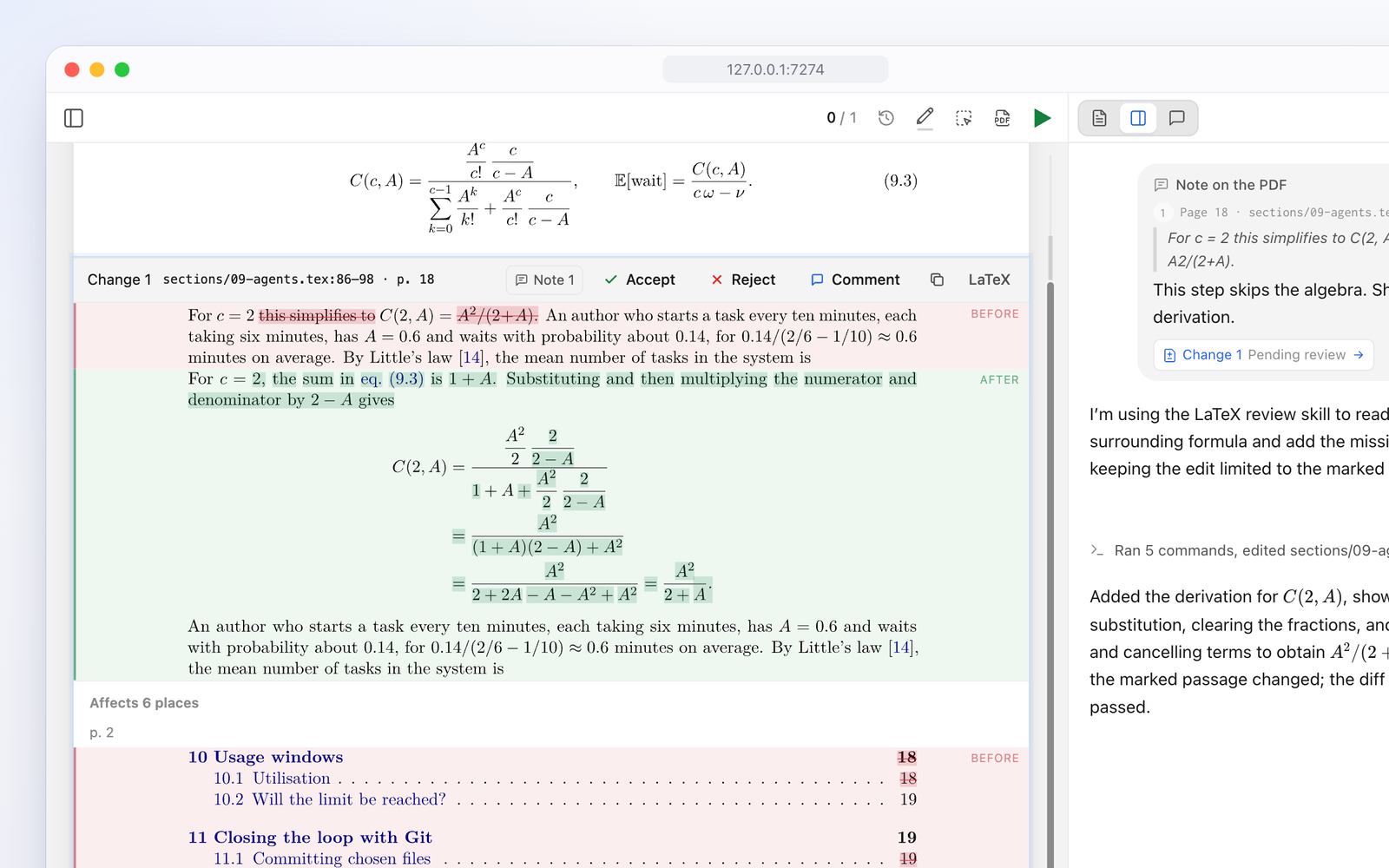
Task: Open TOC entry '10.2 Will the limit be reached?'
Action: pos(330,799)
